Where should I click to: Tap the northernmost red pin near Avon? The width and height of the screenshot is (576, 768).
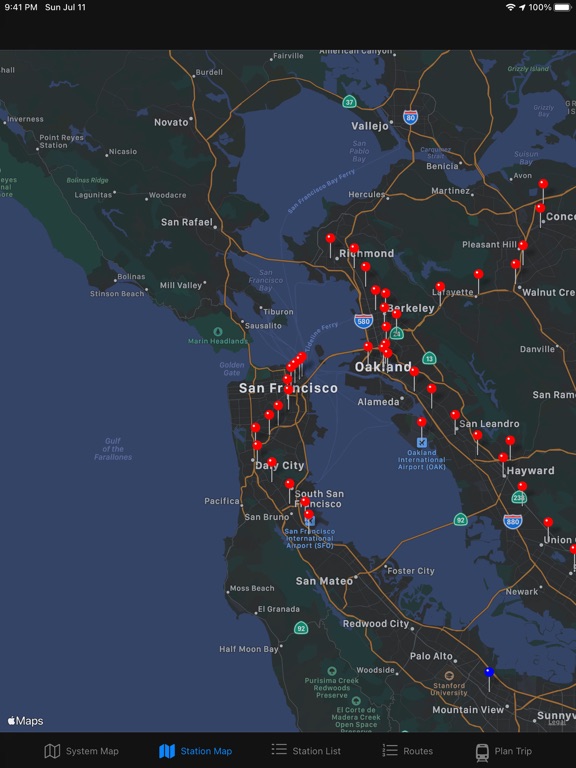(543, 184)
